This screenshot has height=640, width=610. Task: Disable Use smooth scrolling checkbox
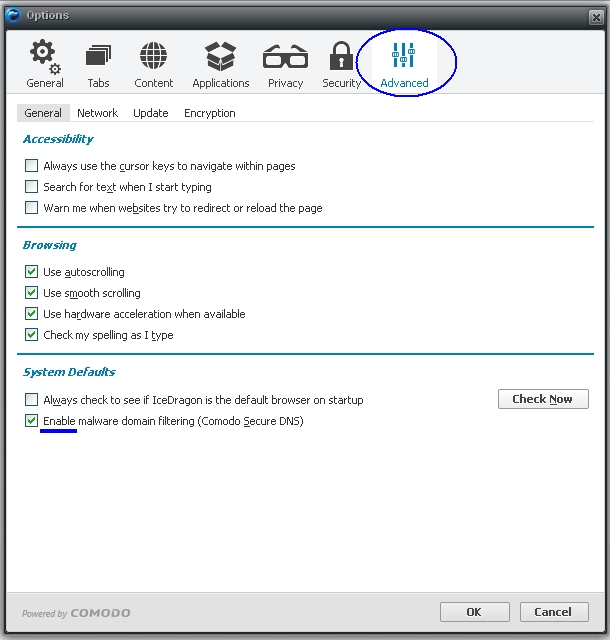pos(31,293)
